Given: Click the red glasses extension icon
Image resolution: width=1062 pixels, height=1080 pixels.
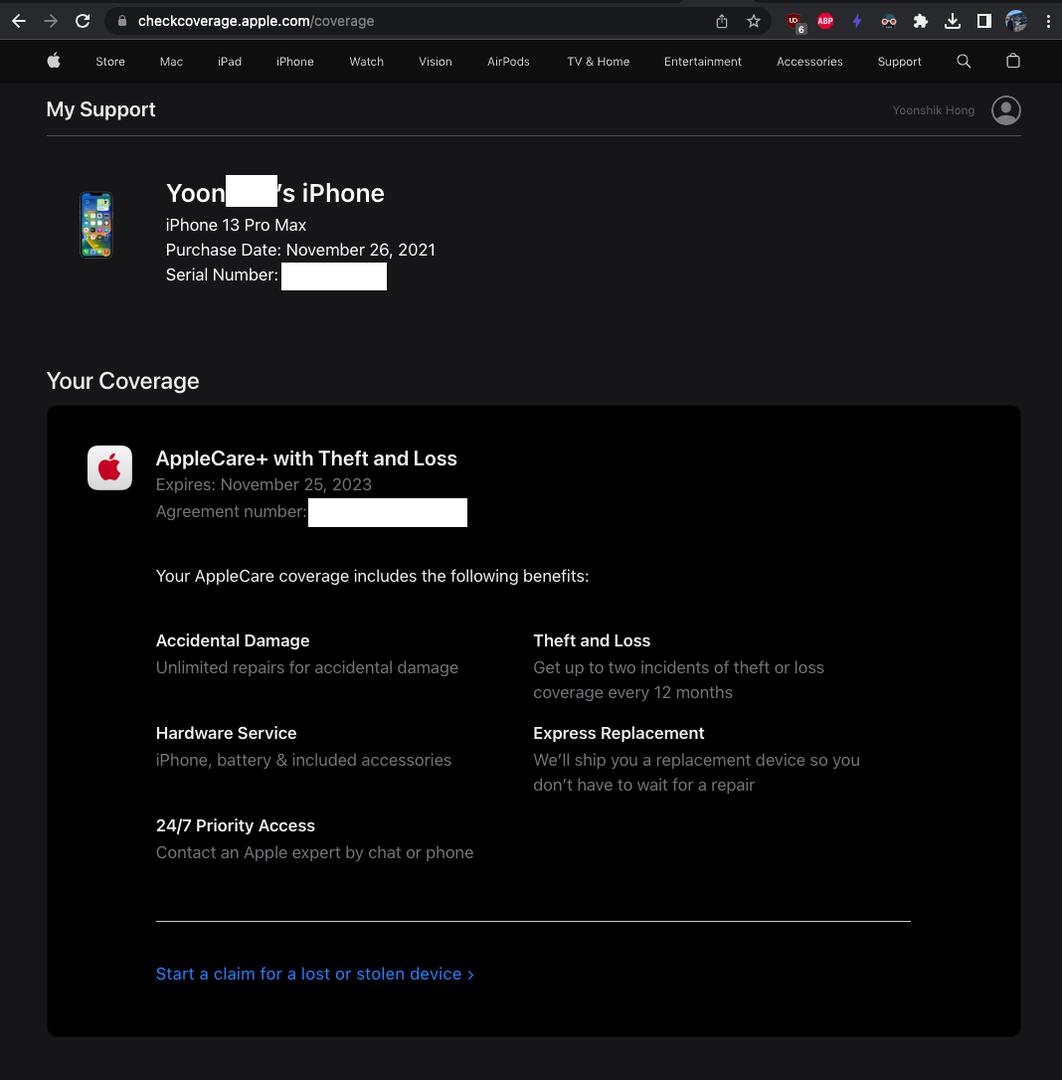Looking at the screenshot, I should [x=888, y=21].
